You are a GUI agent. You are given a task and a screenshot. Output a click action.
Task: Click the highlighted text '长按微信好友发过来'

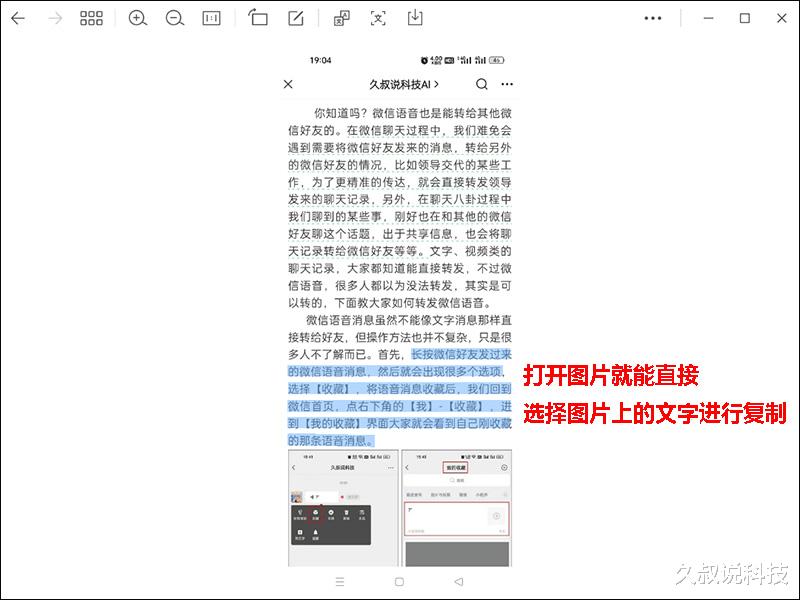(461, 354)
